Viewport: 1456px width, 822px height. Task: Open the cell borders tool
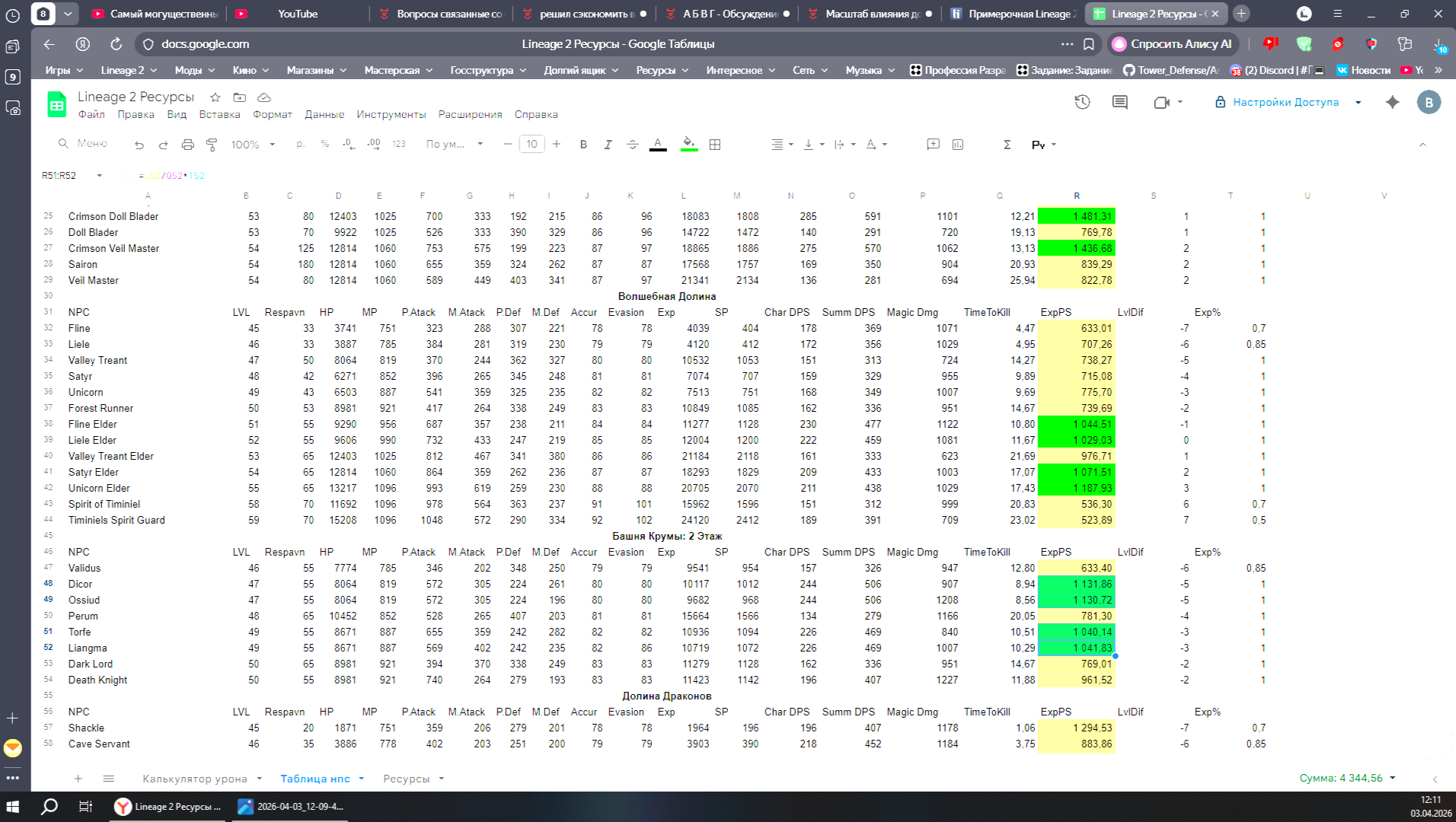pos(714,145)
